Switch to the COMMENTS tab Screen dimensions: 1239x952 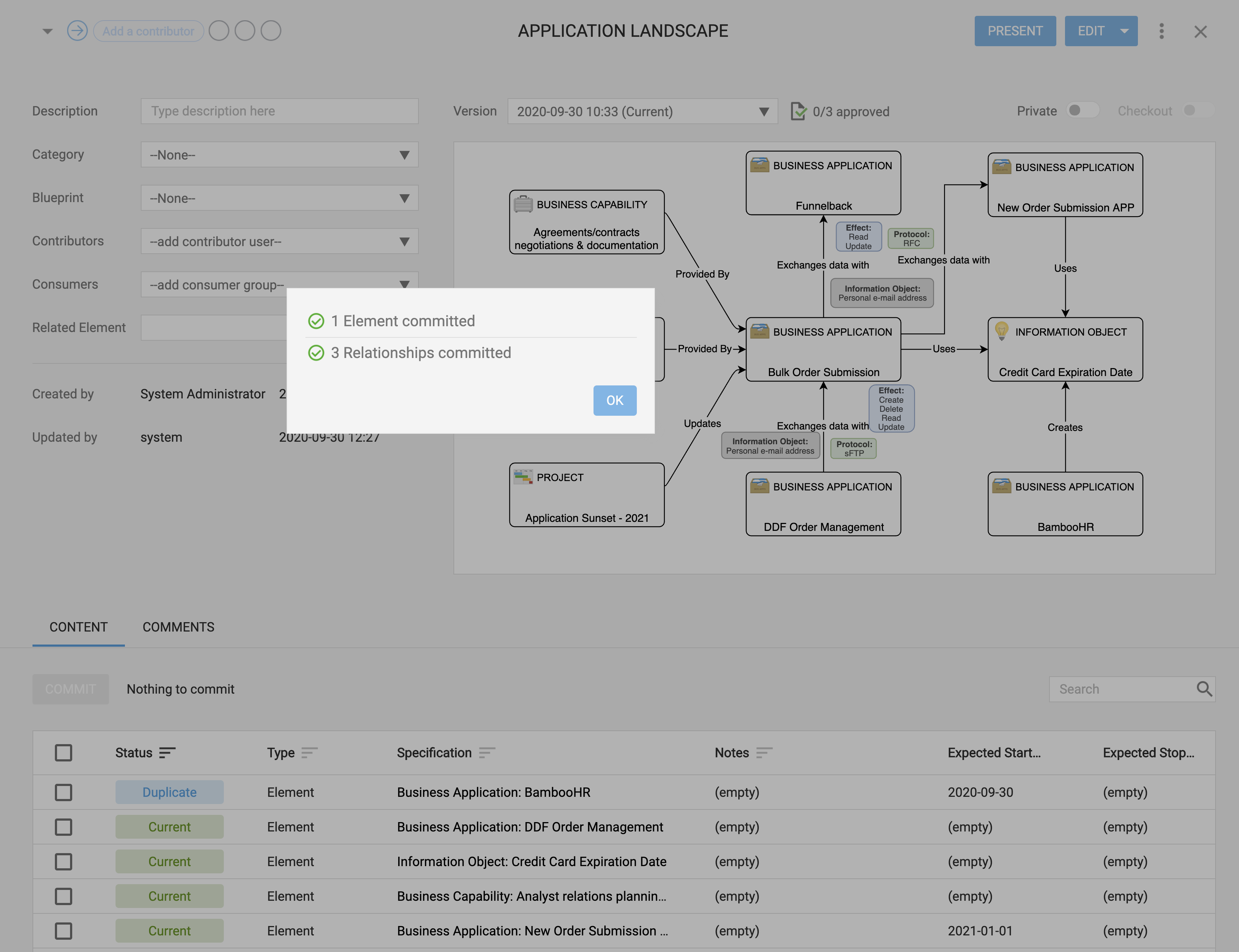pos(178,627)
